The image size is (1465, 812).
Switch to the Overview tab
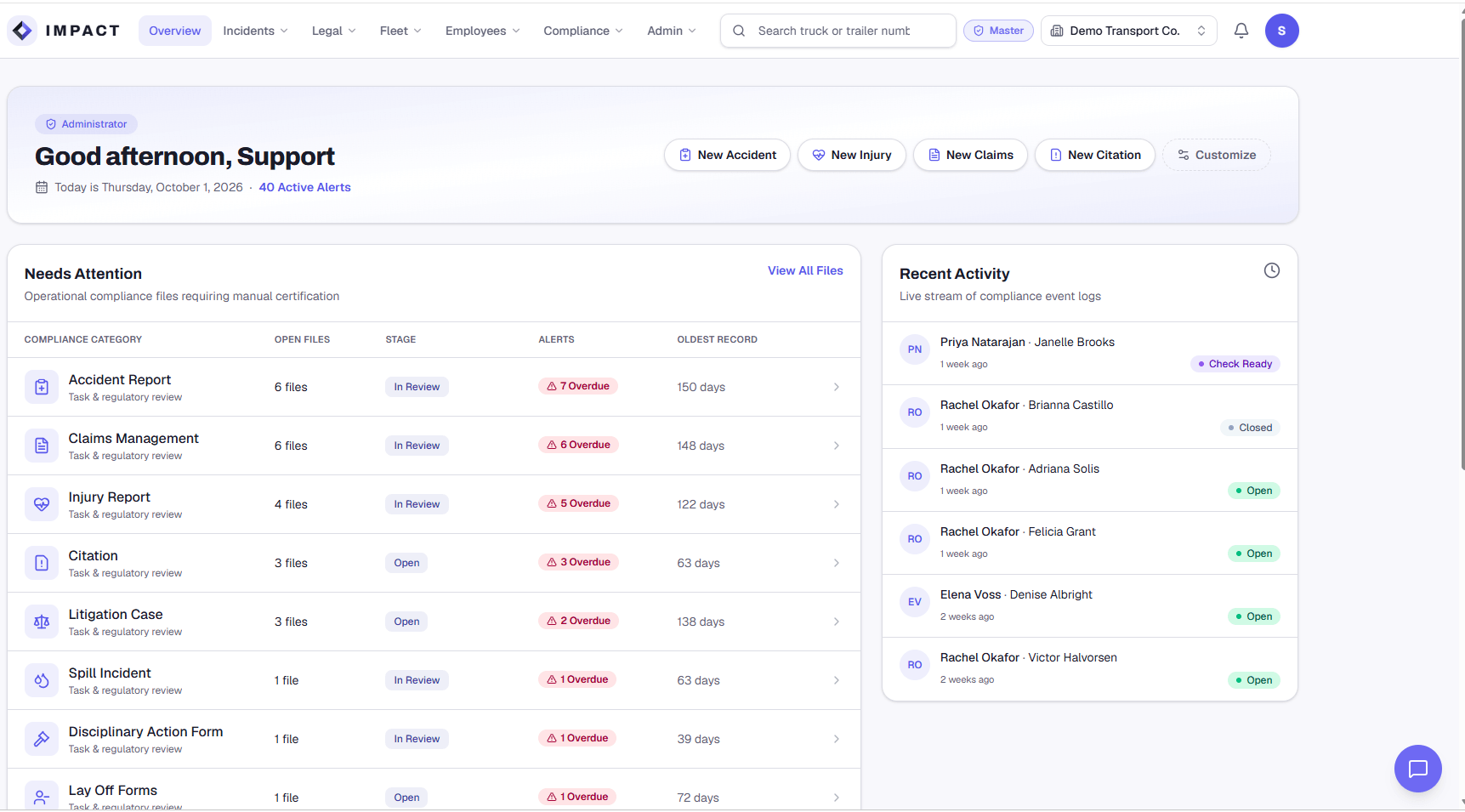click(175, 31)
